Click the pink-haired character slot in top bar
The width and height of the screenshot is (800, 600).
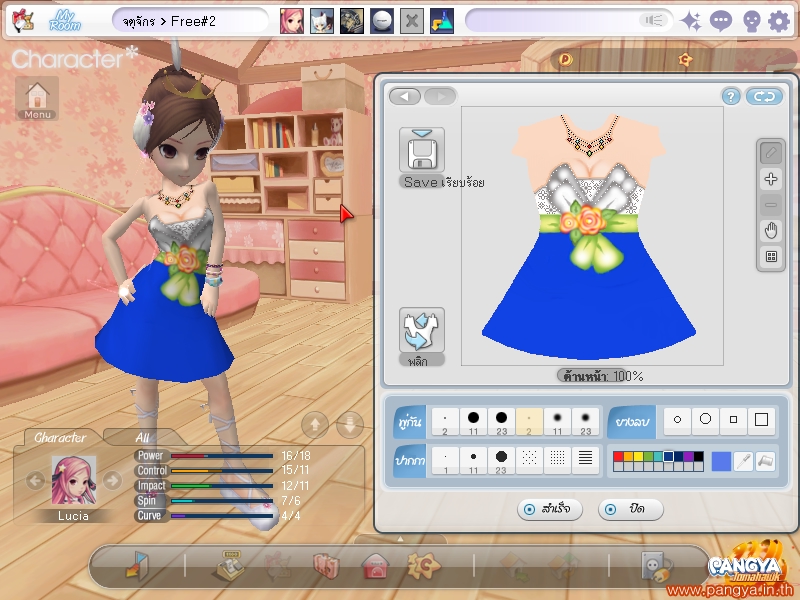point(292,21)
